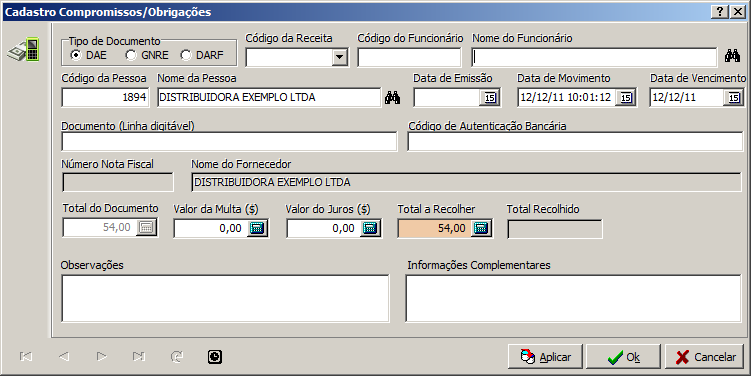751x376 pixels.
Task: Click the Documento (Linha digitável) field
Action: [x=229, y=142]
